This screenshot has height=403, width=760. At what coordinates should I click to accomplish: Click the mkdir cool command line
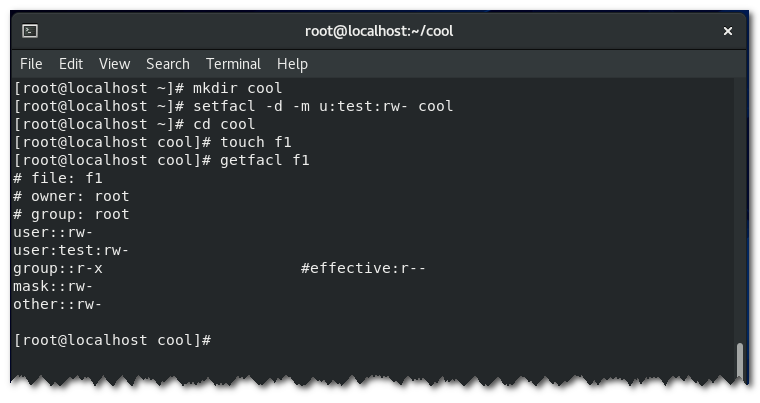click(x=147, y=88)
